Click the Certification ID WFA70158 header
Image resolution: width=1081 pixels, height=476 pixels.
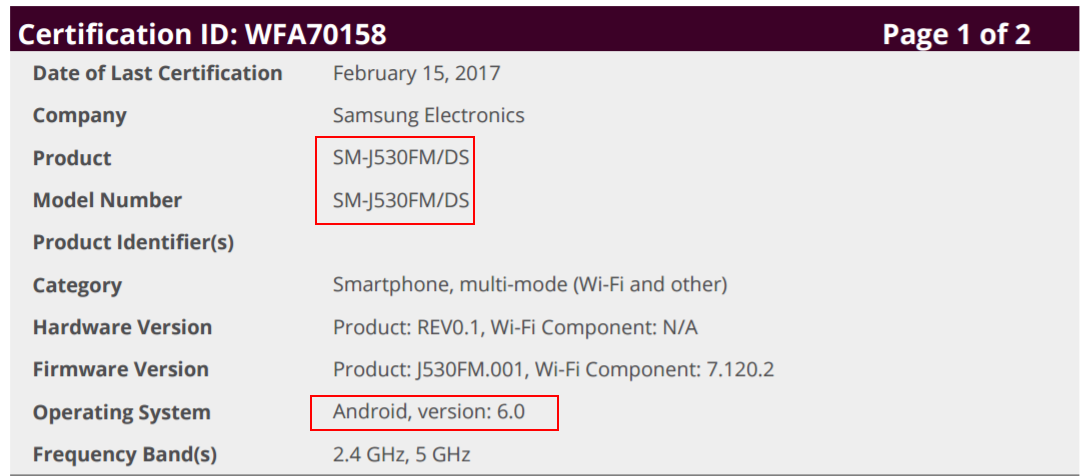click(203, 35)
